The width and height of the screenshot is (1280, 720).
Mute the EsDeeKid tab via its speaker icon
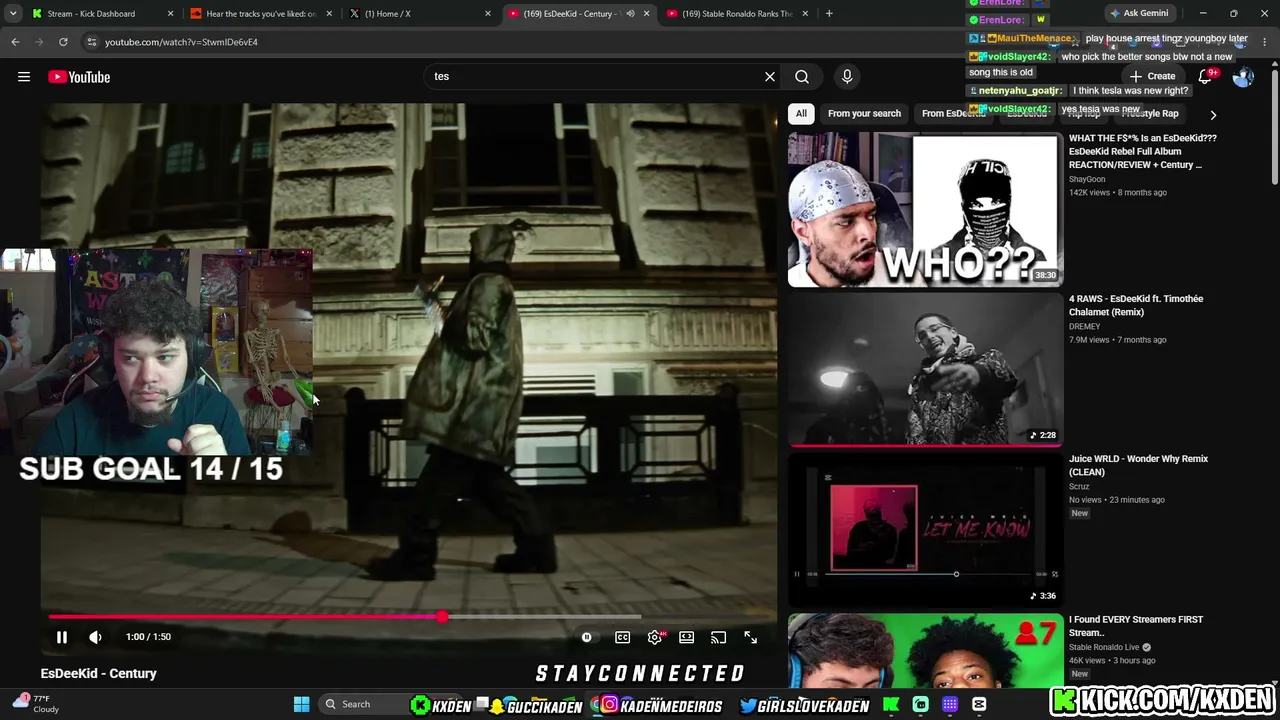click(630, 14)
